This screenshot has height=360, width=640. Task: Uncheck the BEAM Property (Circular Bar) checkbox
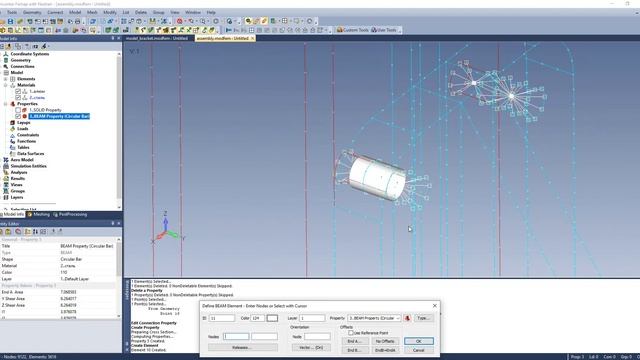(x=18, y=116)
